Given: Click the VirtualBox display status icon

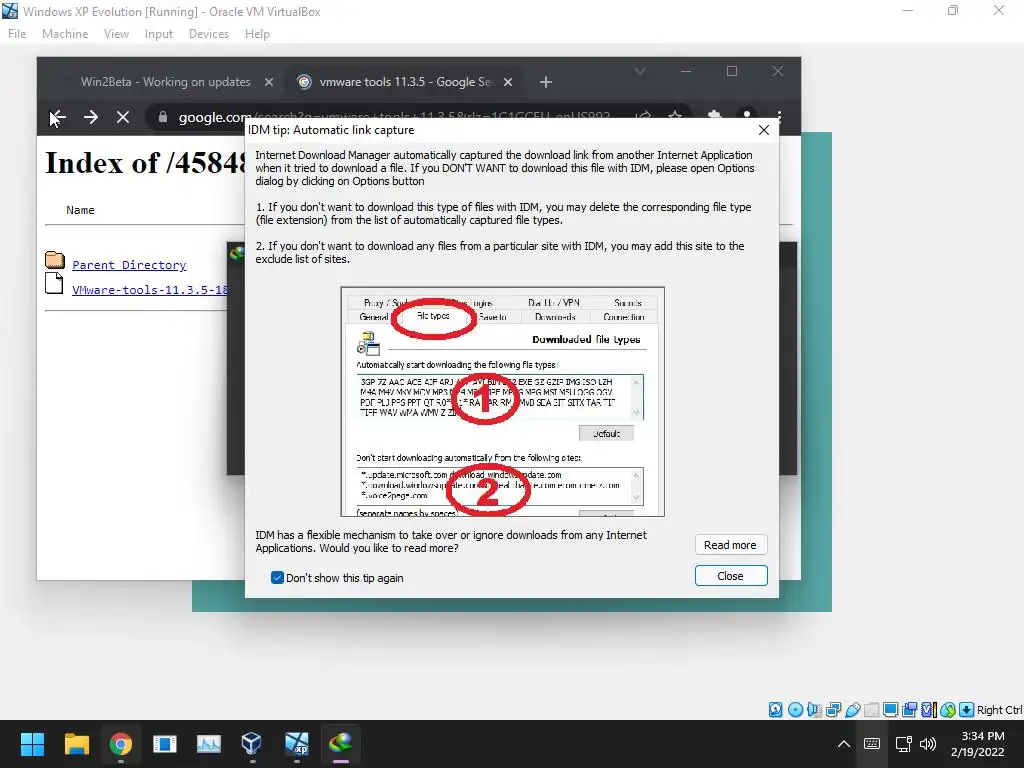Looking at the screenshot, I should pos(890,709).
